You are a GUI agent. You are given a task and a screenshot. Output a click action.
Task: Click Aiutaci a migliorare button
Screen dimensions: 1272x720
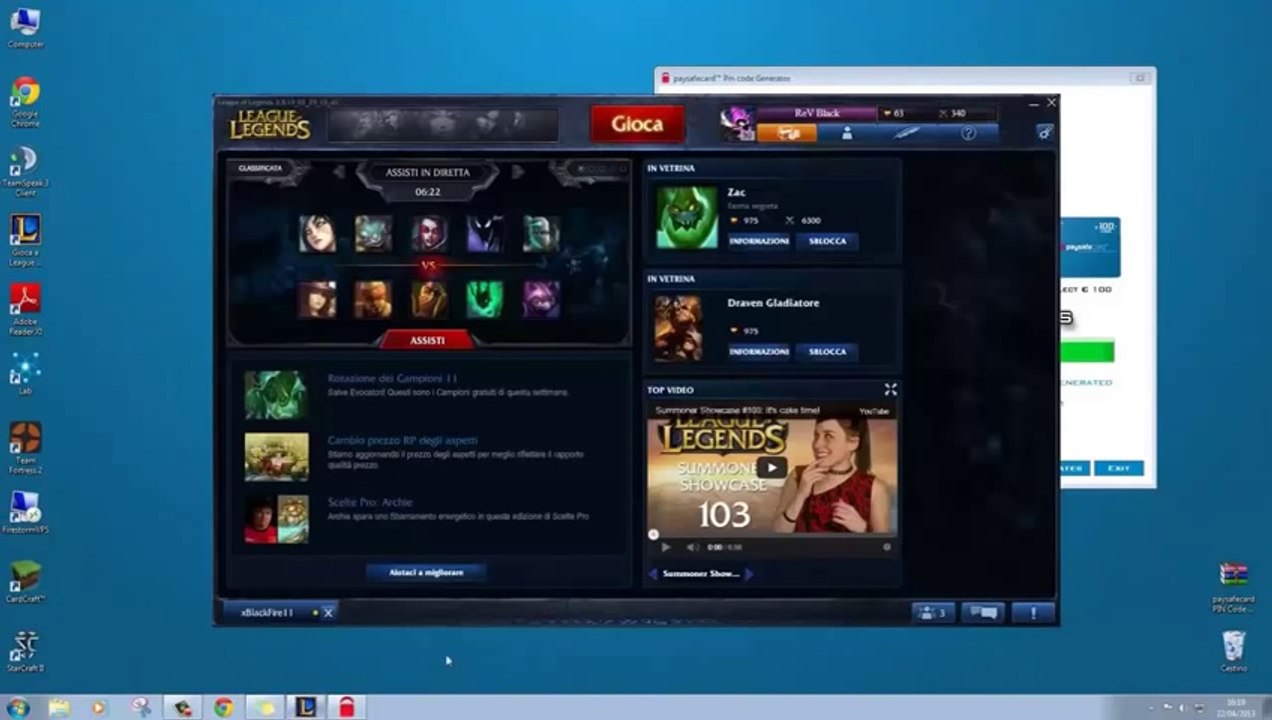click(426, 572)
